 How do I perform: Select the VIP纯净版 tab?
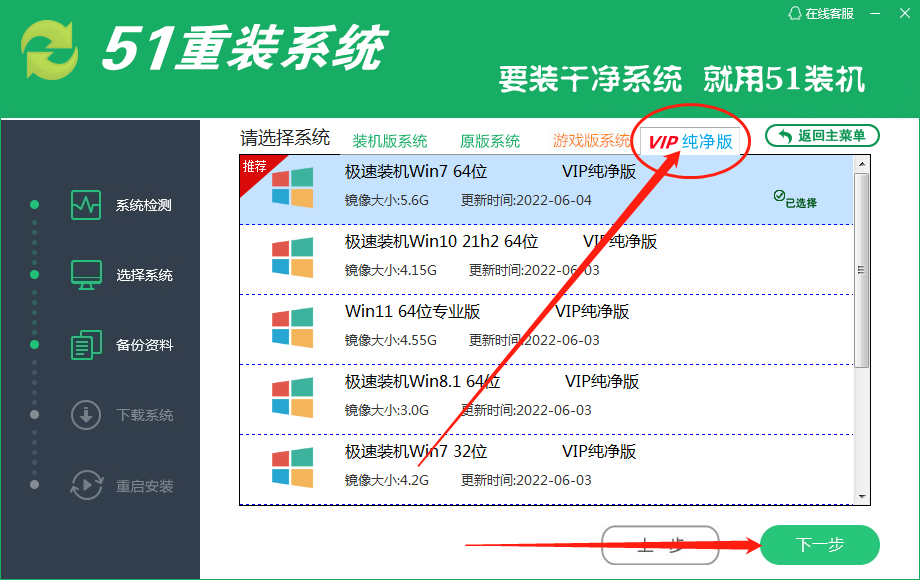[x=690, y=142]
